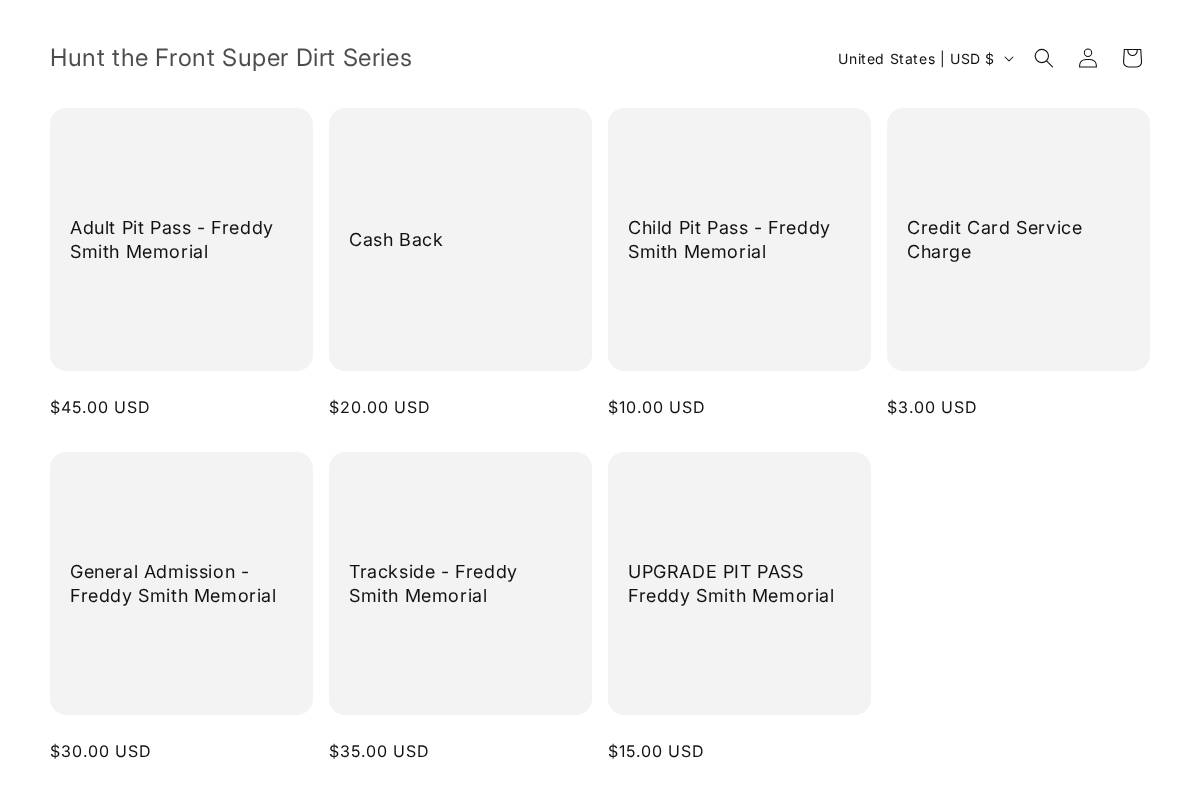Select the UPGRADE PIT PASS Freddy Smith Memorial item
The height and width of the screenshot is (800, 1200).
coord(731,583)
